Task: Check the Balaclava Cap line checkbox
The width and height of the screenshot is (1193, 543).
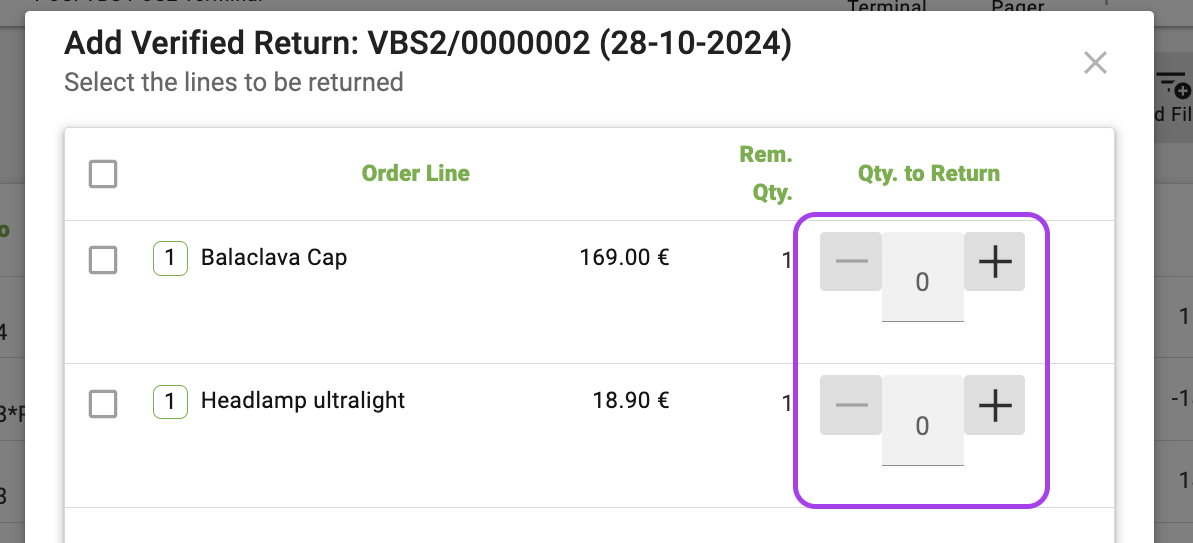Action: 103,260
